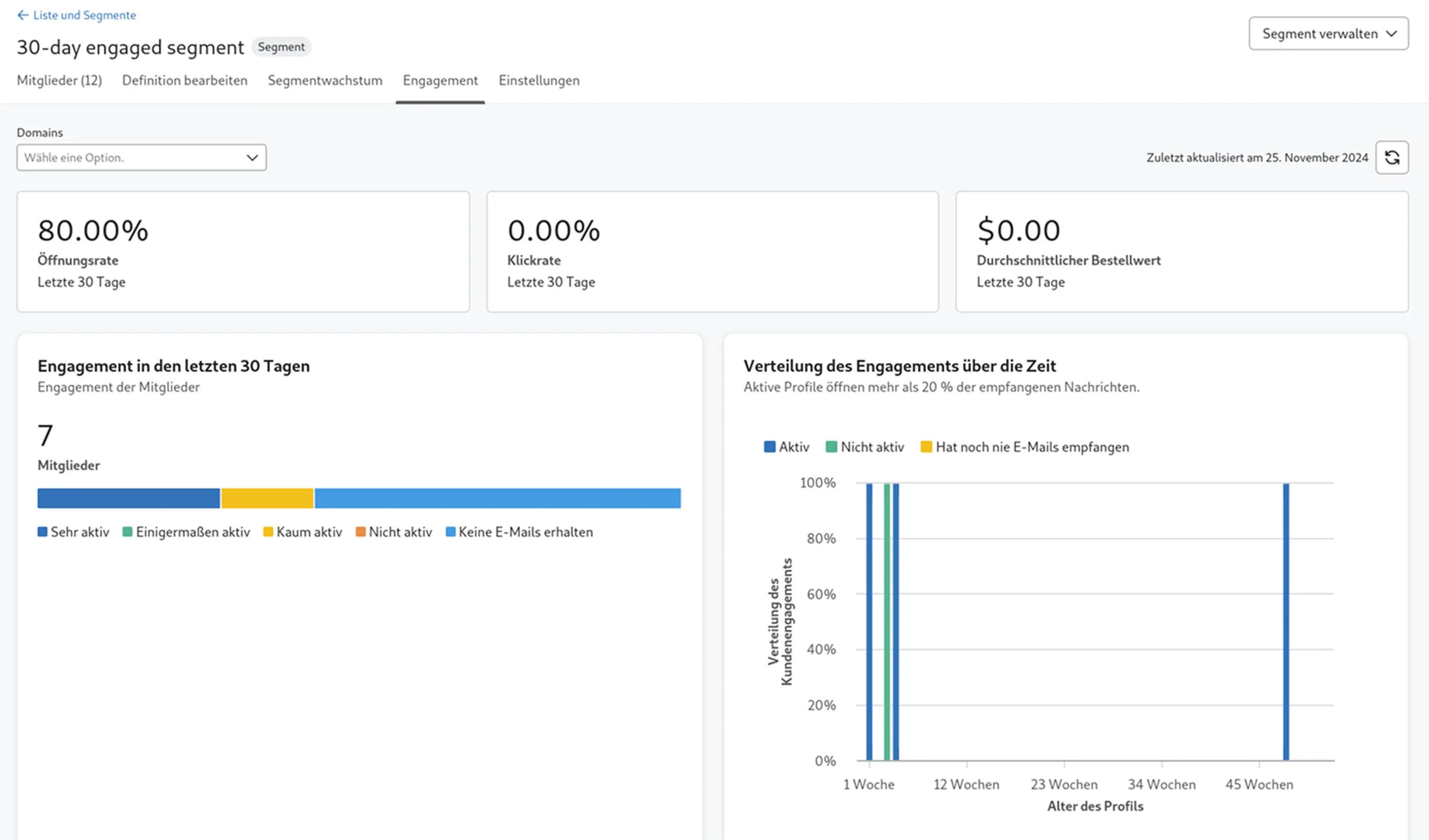The height and width of the screenshot is (840, 1429).
Task: Click Keine E-Mails erhalten legend marker
Action: pos(450,532)
